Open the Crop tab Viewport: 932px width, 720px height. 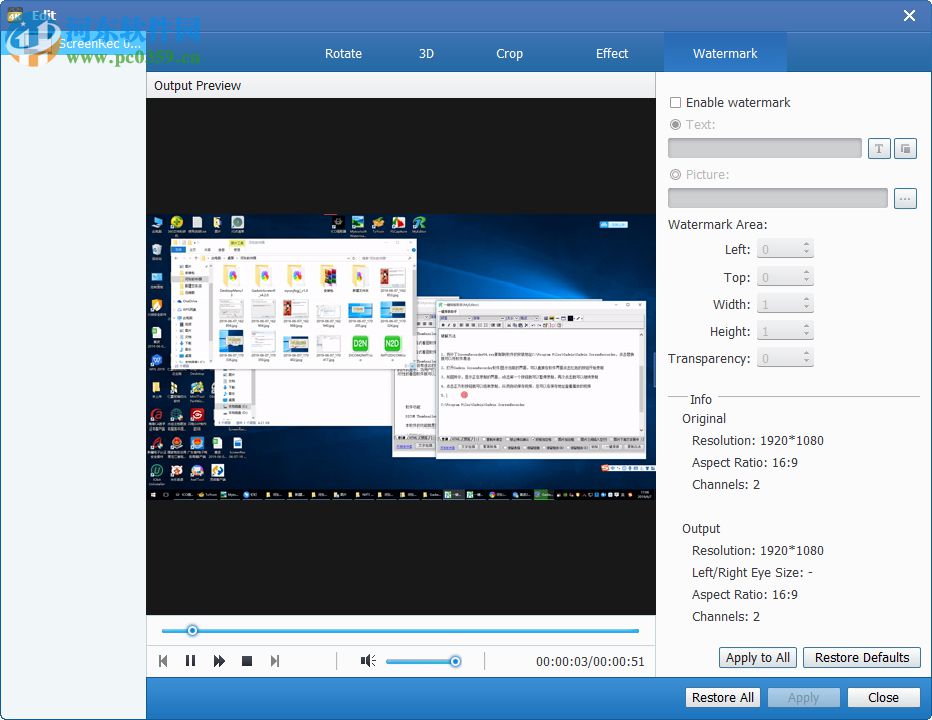509,53
